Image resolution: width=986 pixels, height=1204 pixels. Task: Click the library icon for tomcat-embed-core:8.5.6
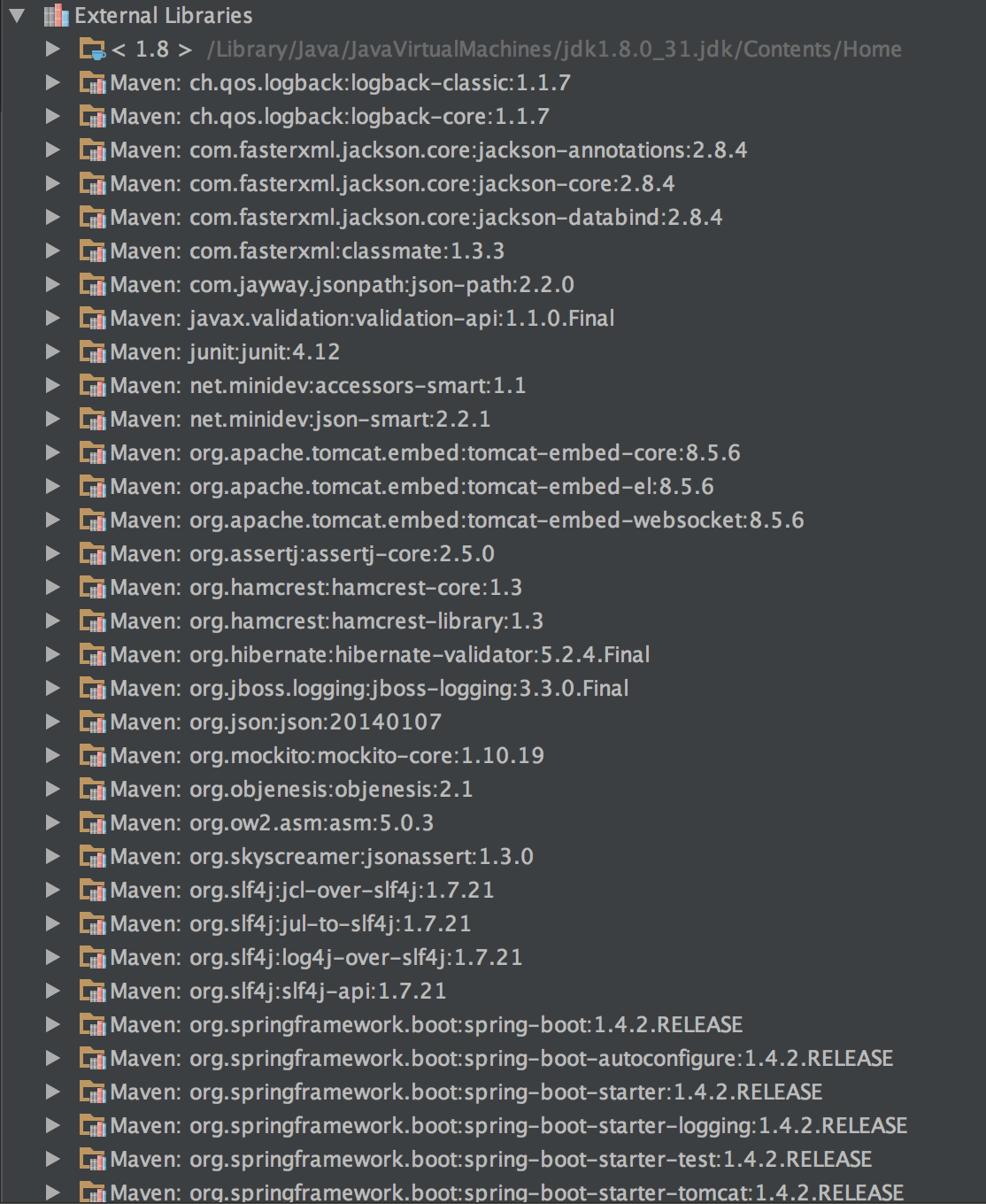tap(92, 453)
